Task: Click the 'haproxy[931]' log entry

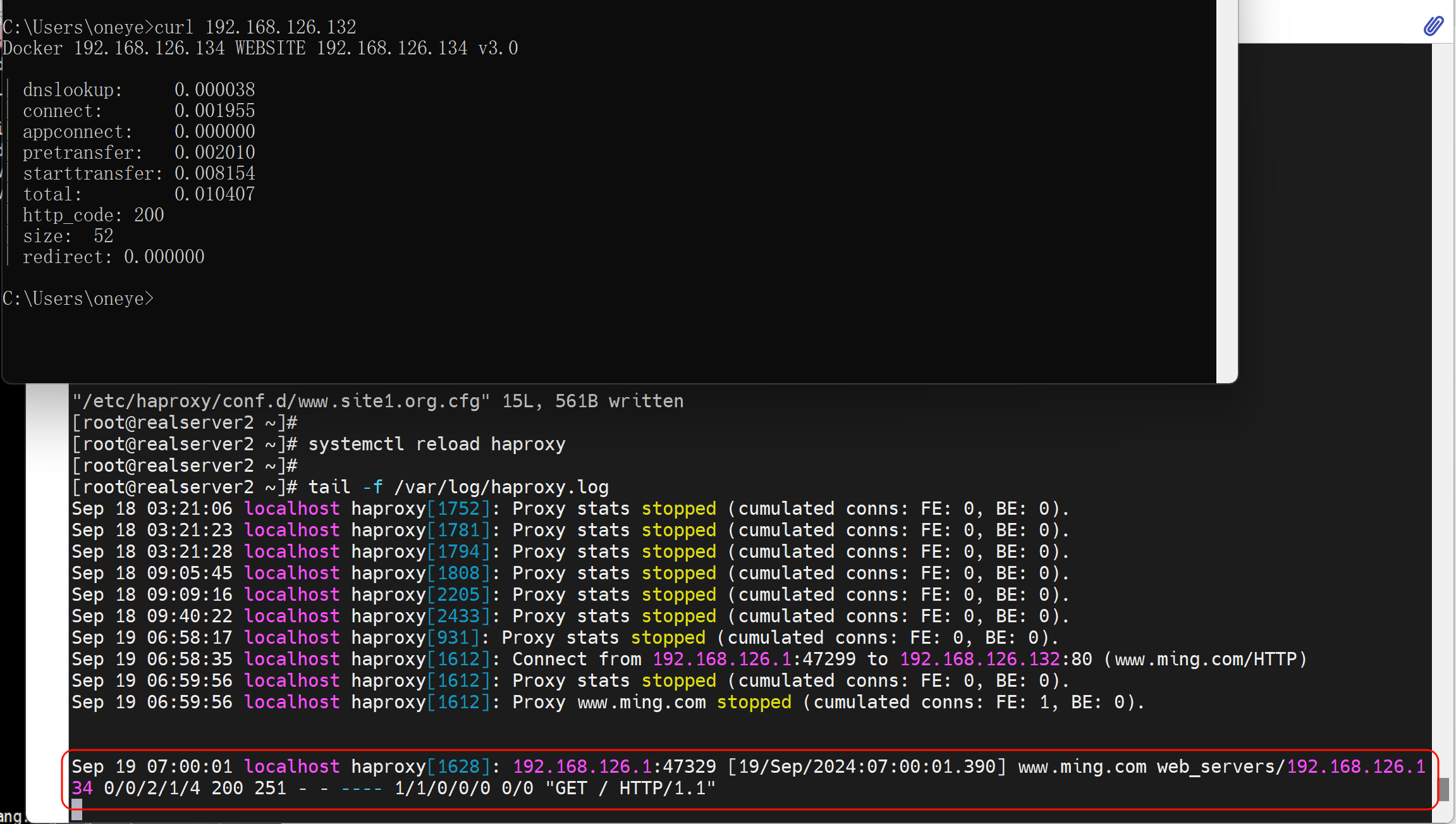Action: pos(415,637)
